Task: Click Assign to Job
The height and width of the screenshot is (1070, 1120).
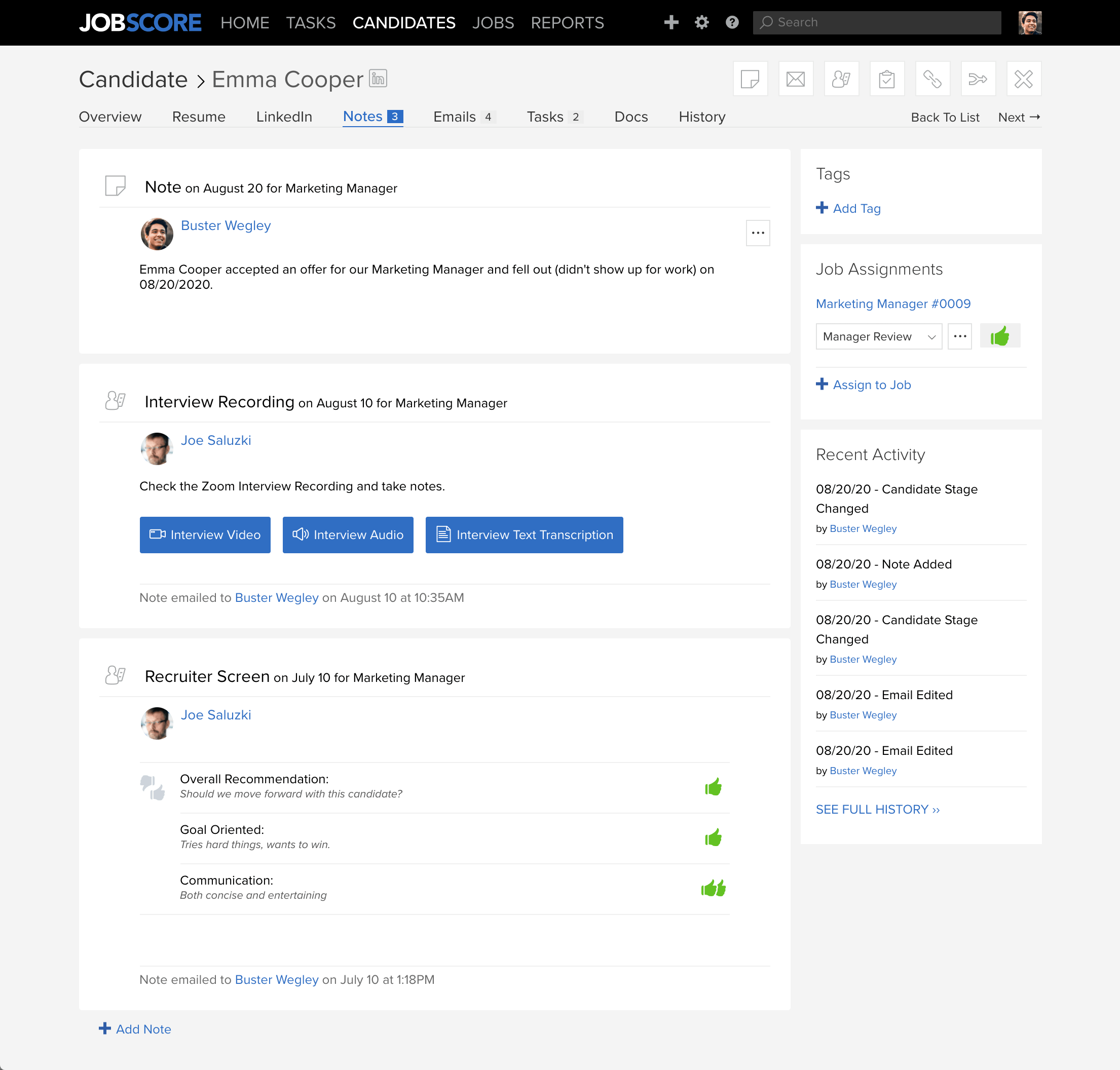Action: [x=863, y=385]
